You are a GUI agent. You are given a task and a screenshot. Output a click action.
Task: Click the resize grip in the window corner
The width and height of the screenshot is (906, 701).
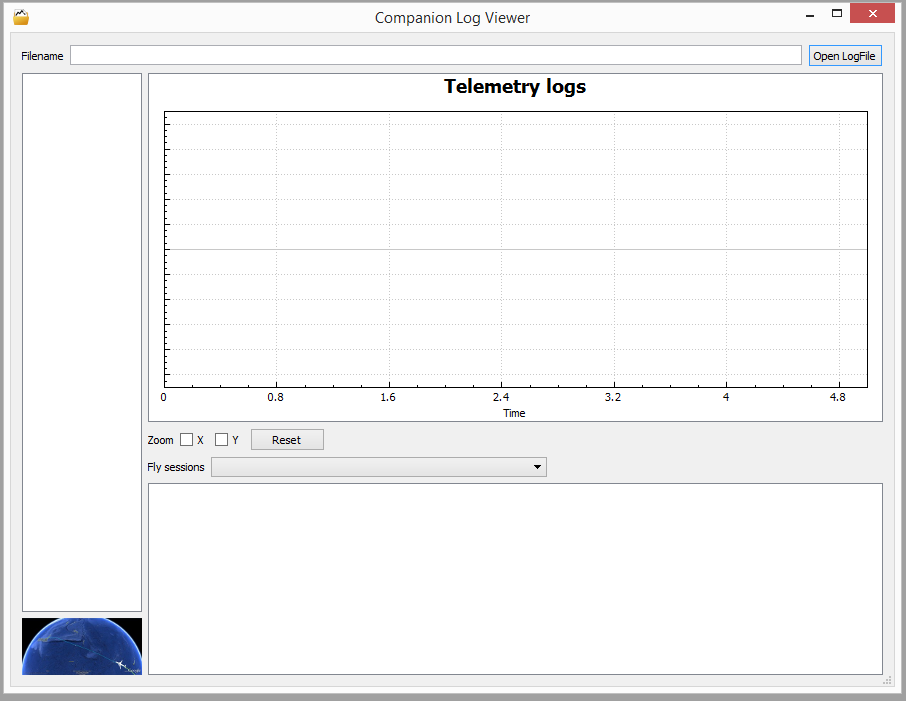click(887, 681)
